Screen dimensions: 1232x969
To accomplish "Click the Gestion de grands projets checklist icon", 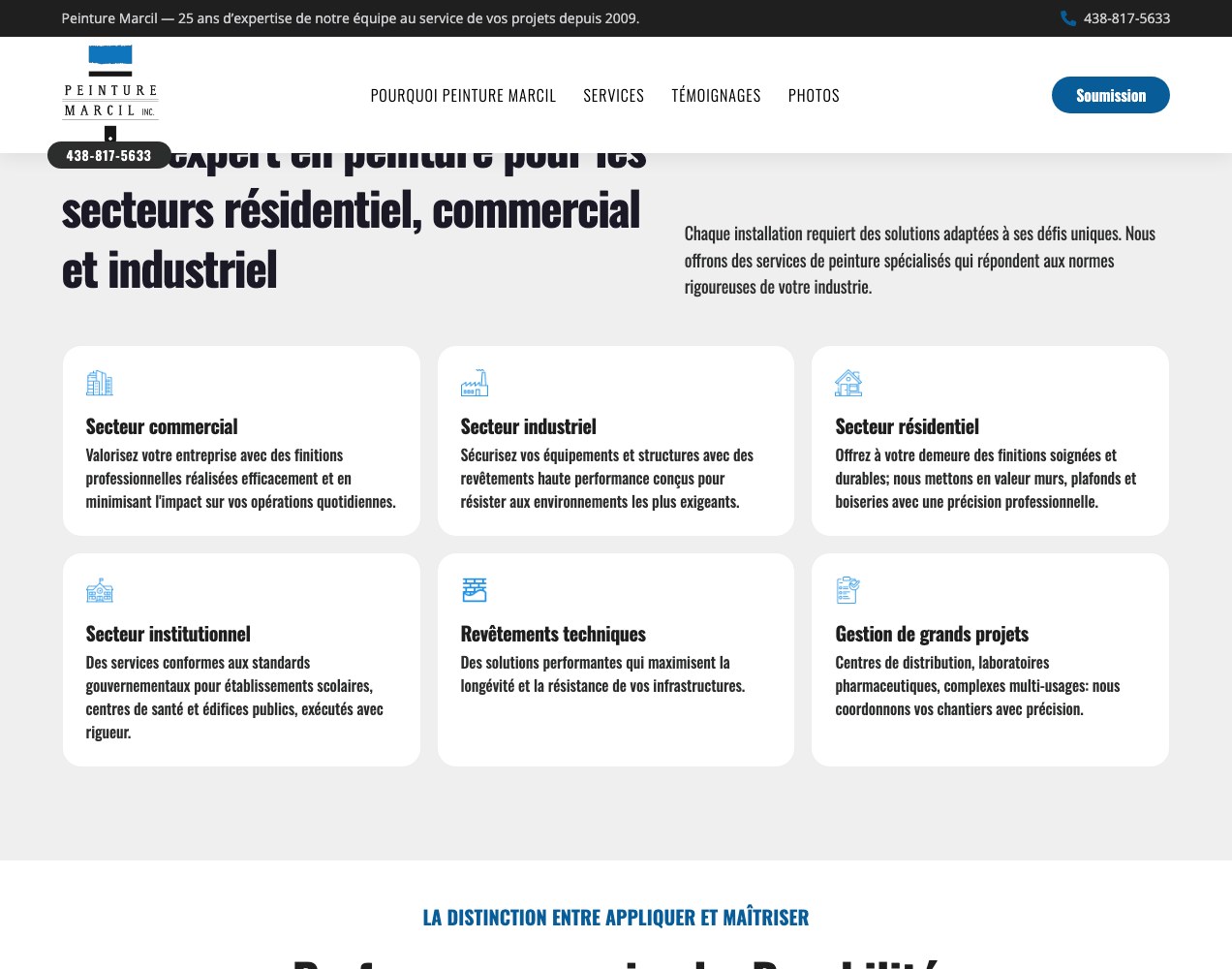I will (848, 590).
